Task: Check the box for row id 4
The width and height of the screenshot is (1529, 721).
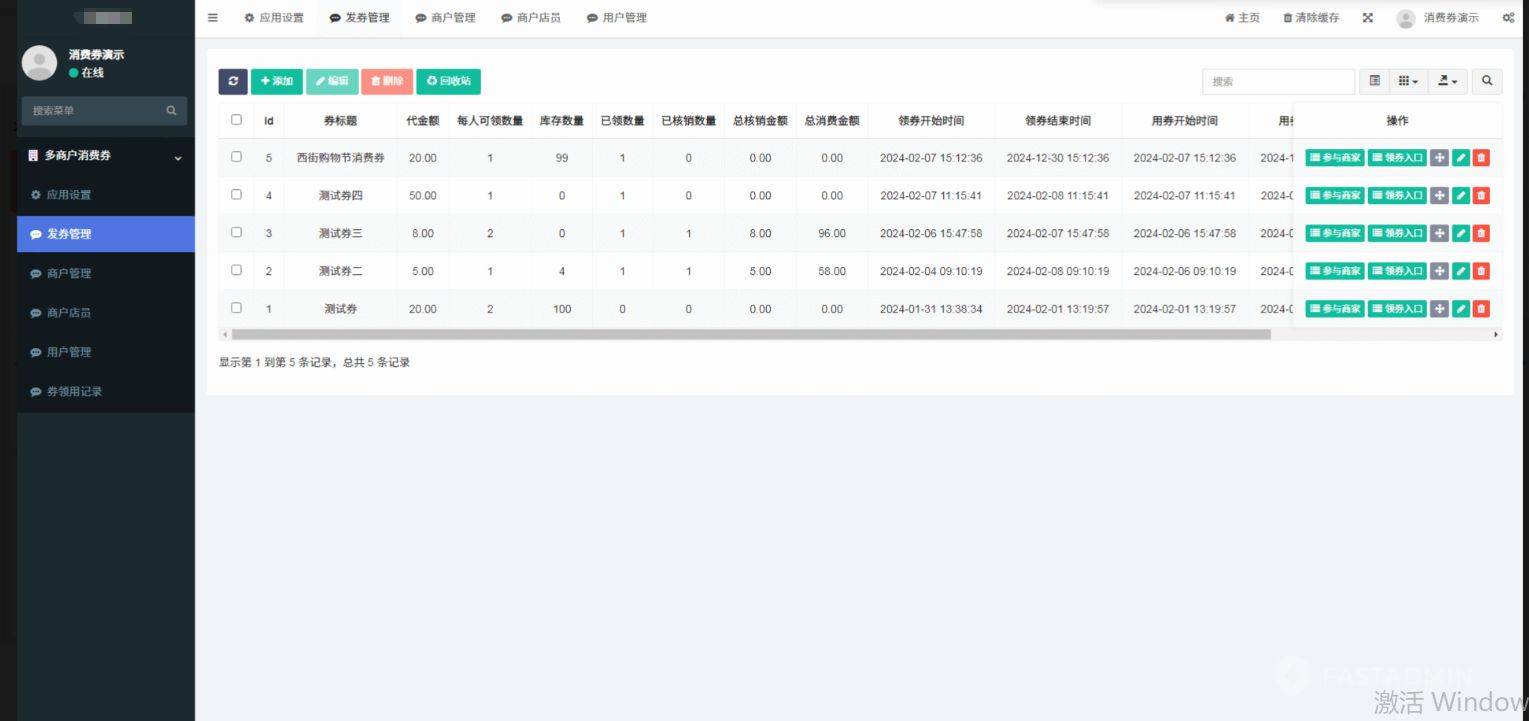Action: (236, 194)
